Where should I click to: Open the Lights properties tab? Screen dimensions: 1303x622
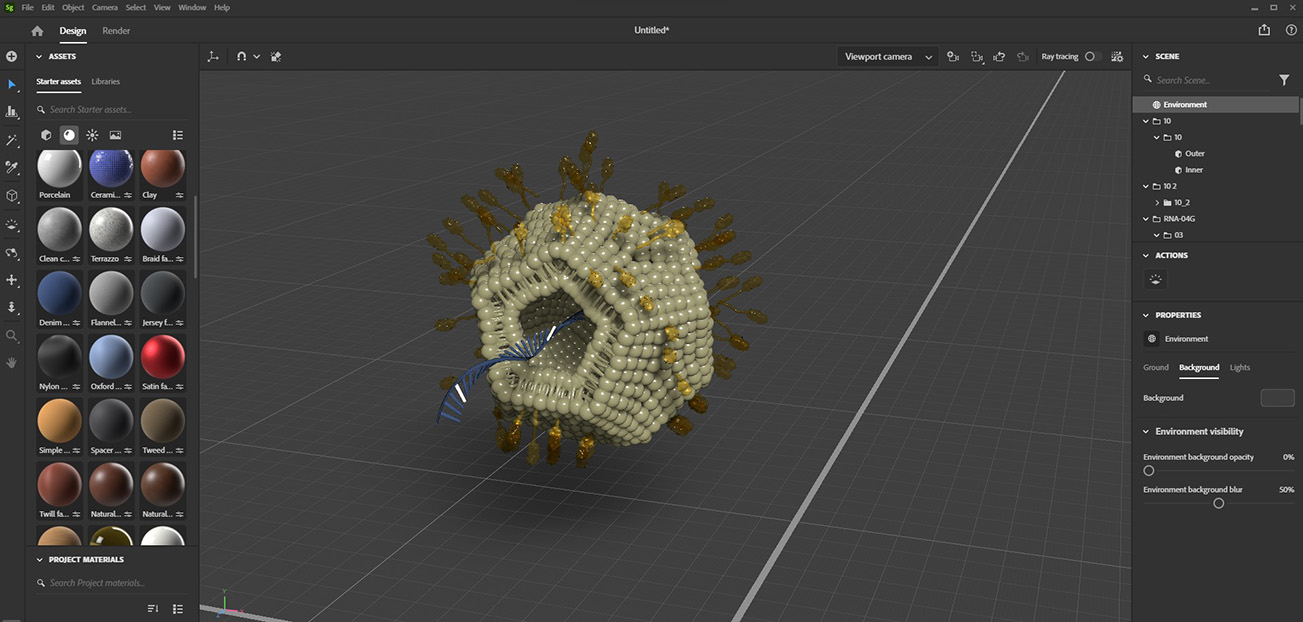[1240, 368]
